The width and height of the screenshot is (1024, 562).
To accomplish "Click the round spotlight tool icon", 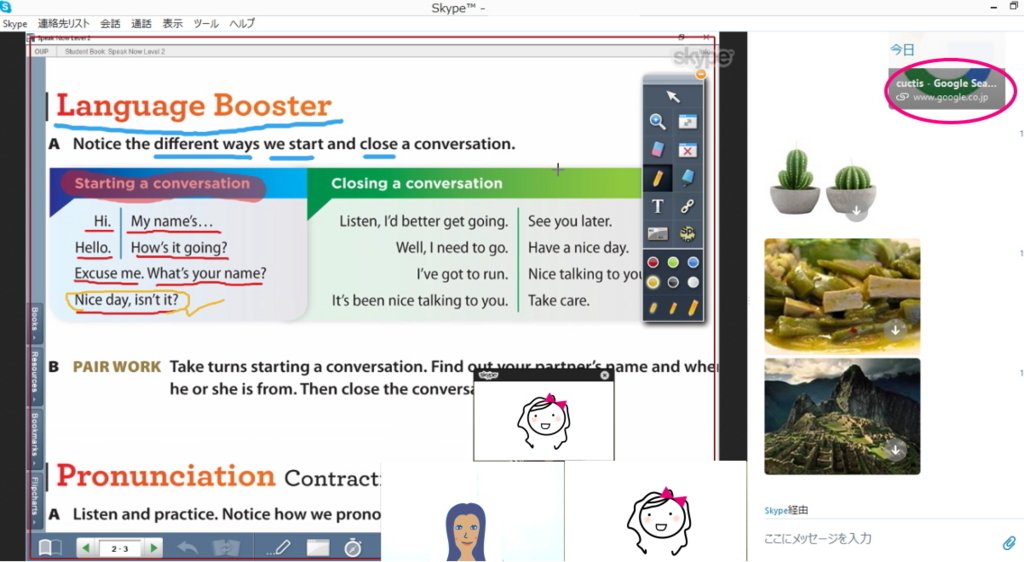I will click(687, 234).
